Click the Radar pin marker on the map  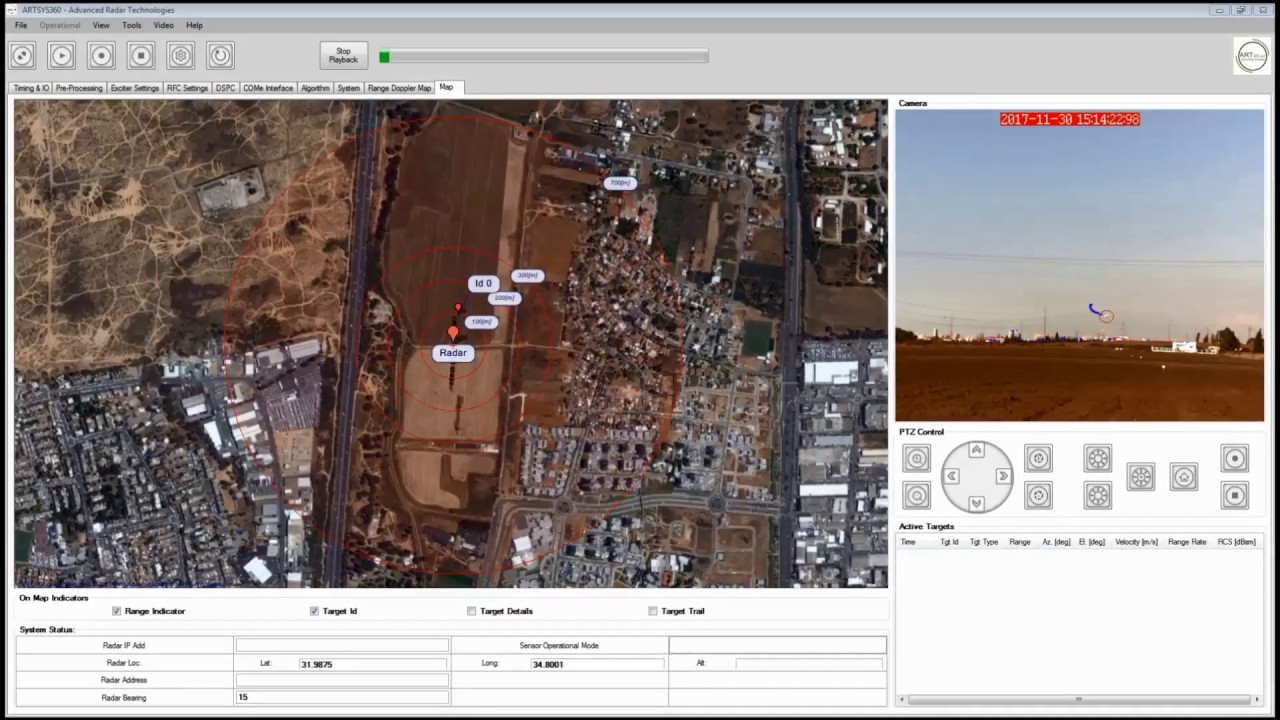[x=453, y=333]
